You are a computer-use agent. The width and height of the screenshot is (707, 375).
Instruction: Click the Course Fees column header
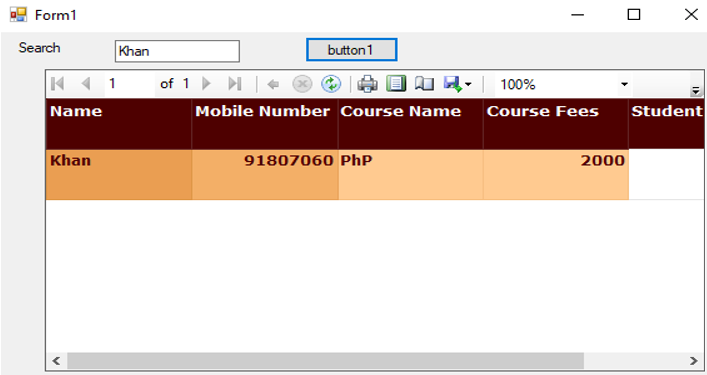(556, 124)
